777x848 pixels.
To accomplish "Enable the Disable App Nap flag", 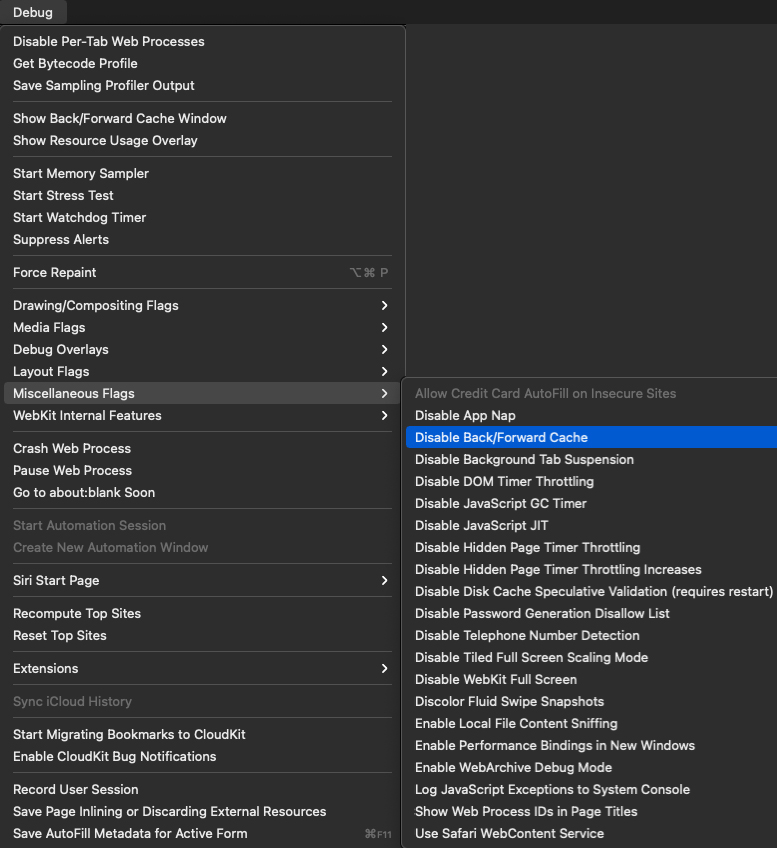I will tap(465, 415).
